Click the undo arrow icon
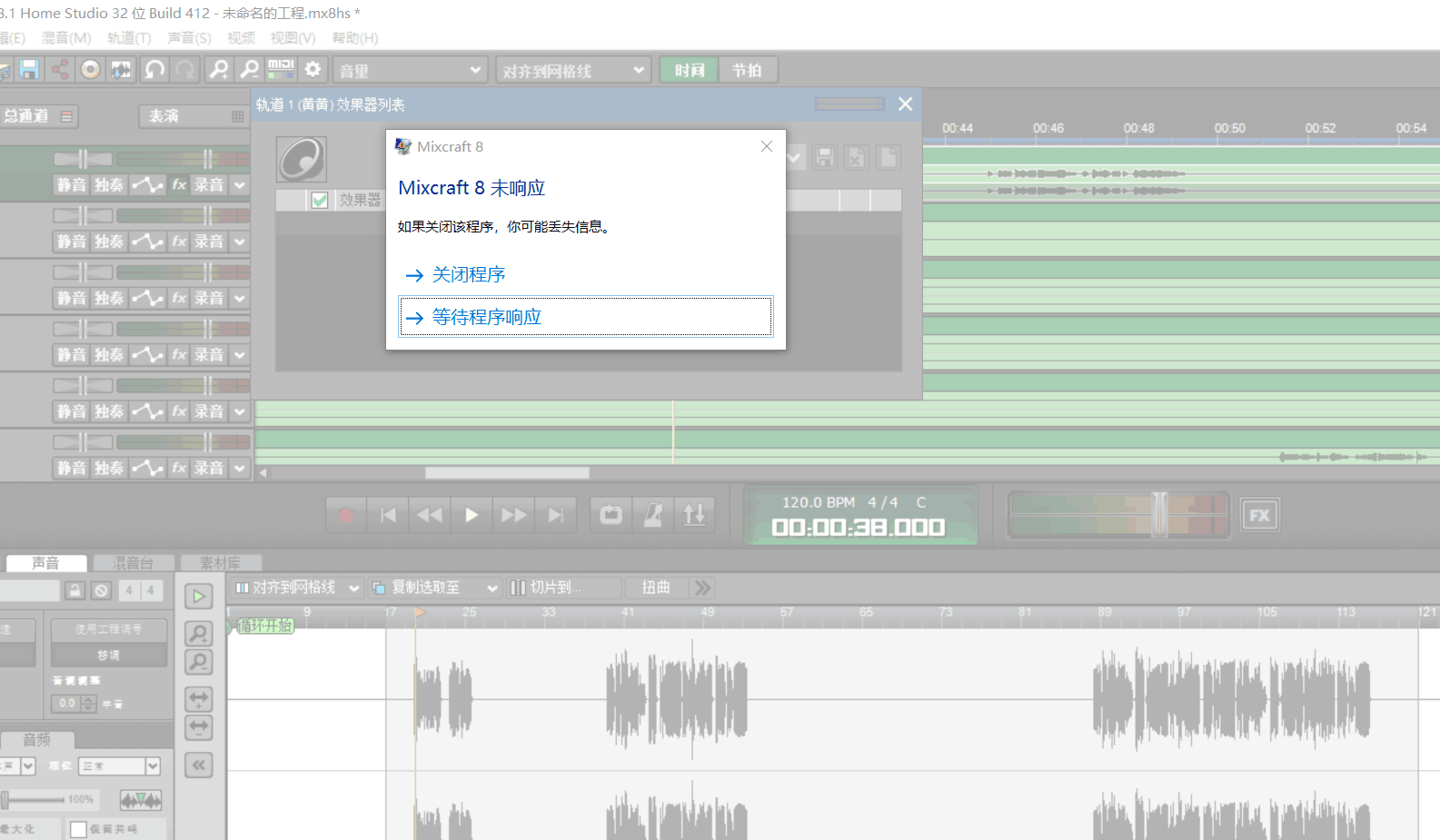The width and height of the screenshot is (1440, 840). tap(154, 70)
